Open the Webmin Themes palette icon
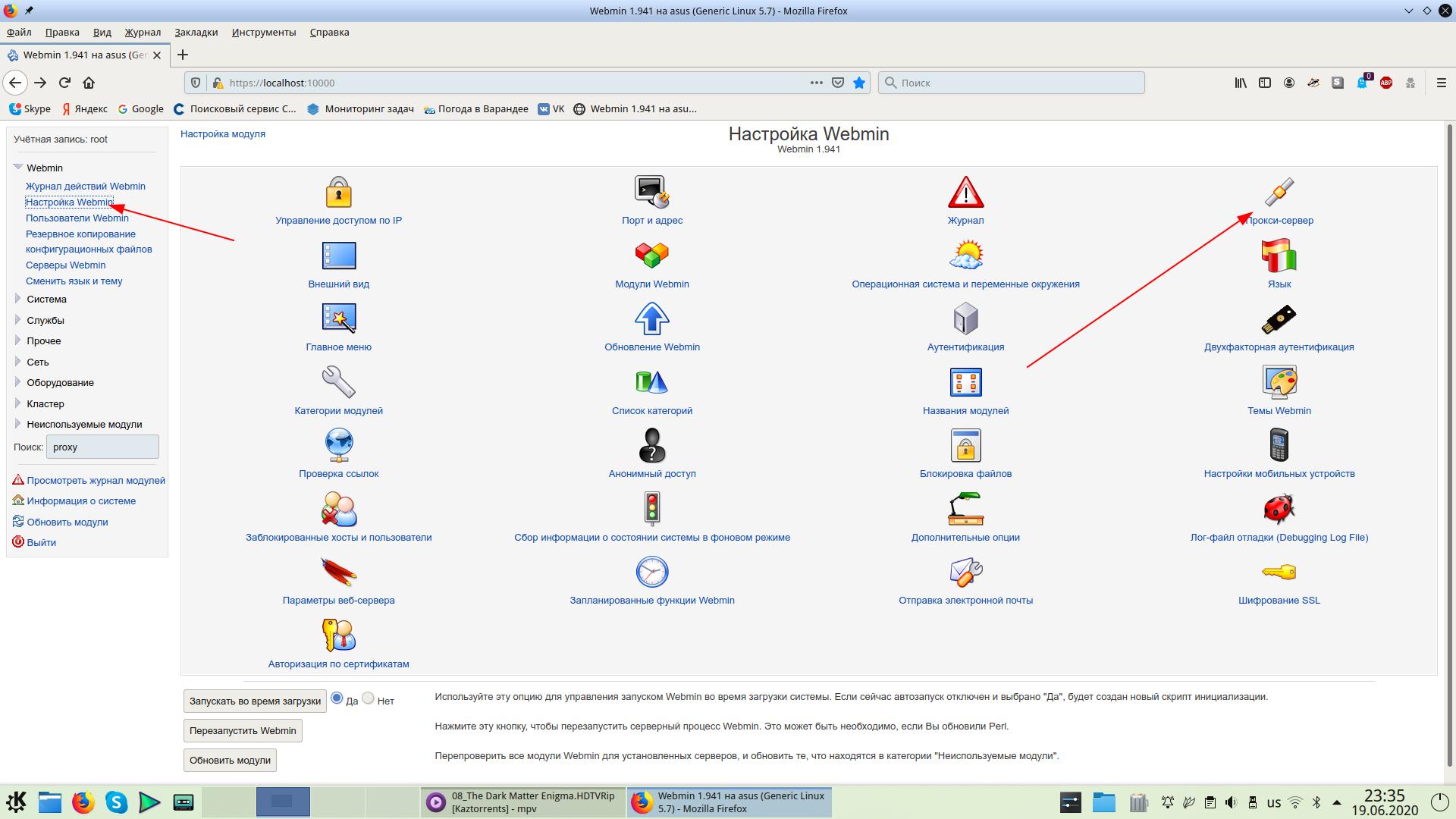 [1279, 382]
